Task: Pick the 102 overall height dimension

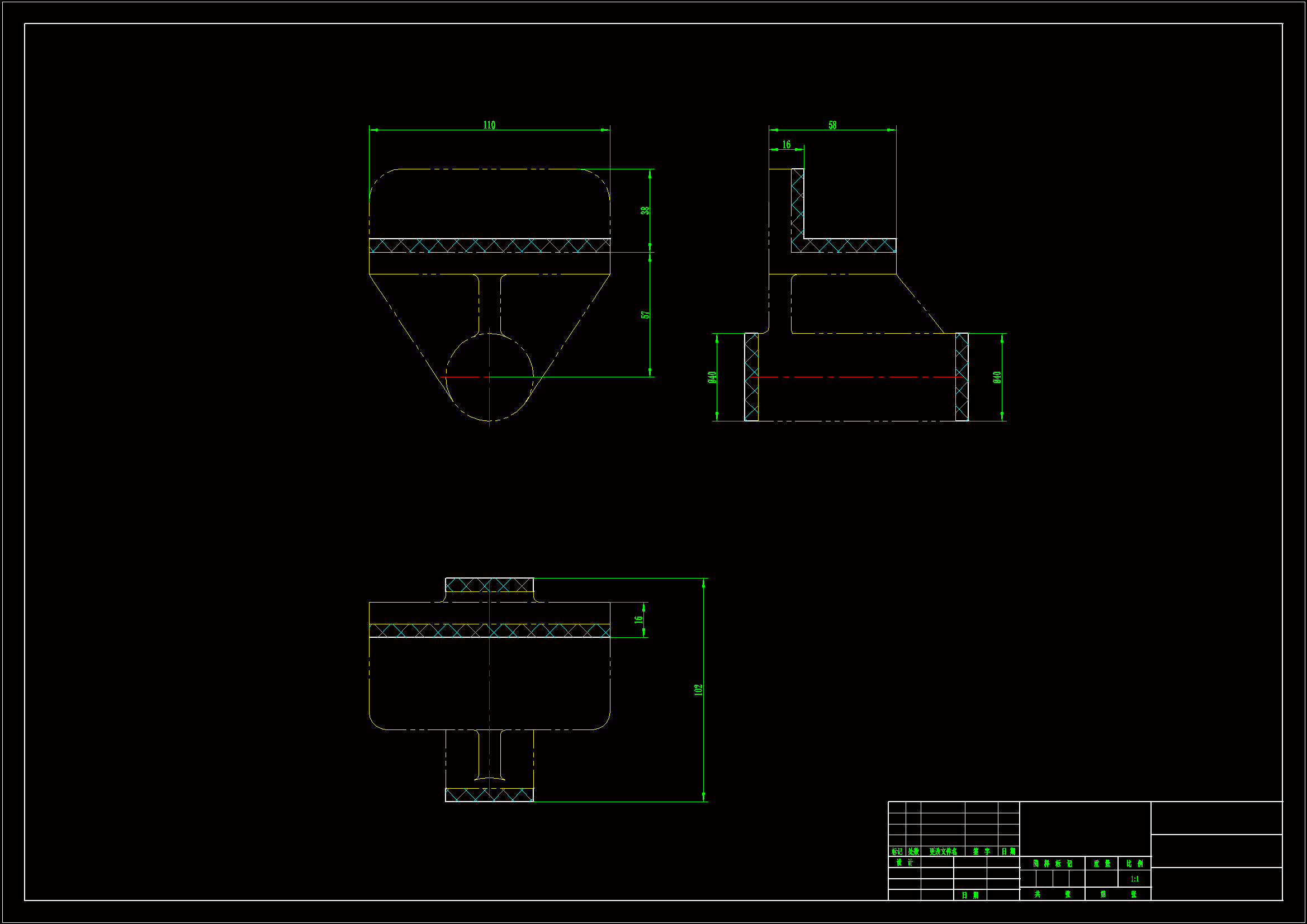Action: click(698, 689)
